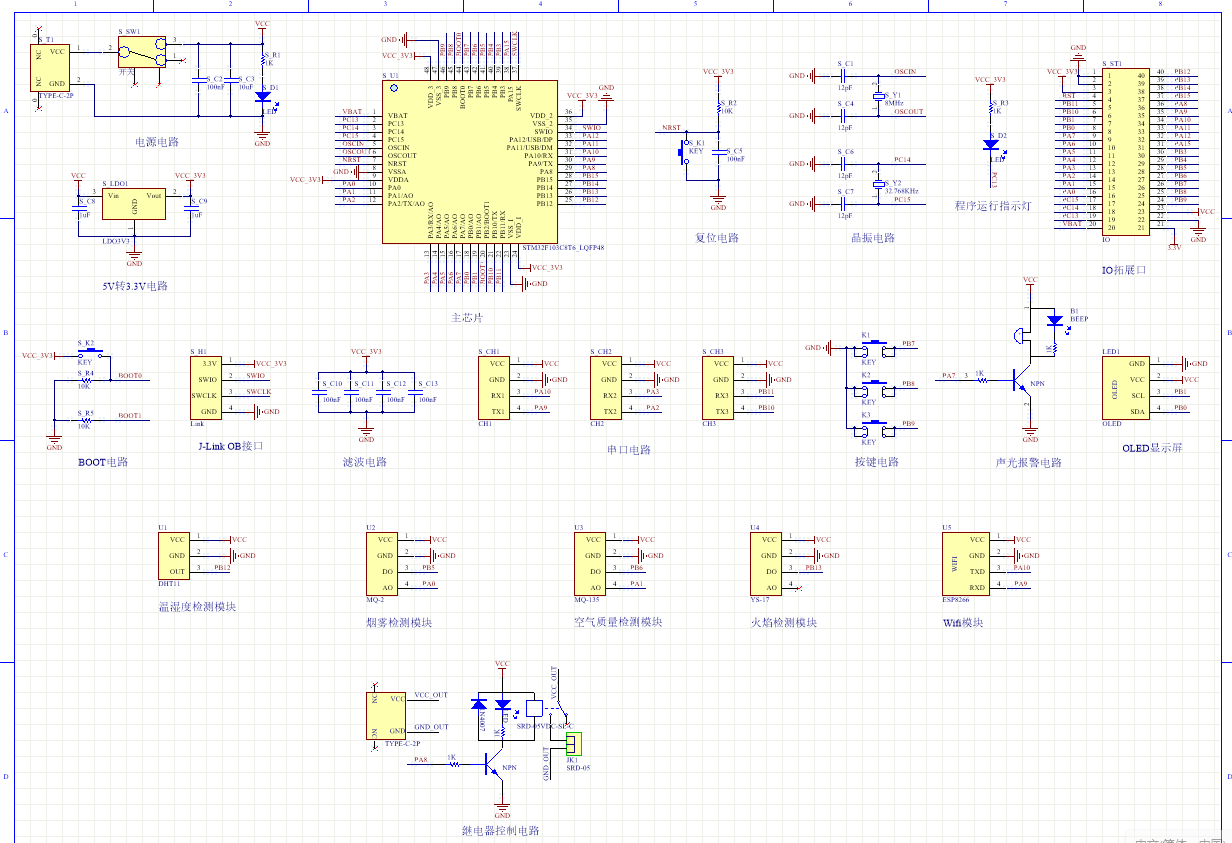This screenshot has width=1232, height=843.
Task: Select the U5 ESP8266 WIFI module
Action: (x=966, y=564)
